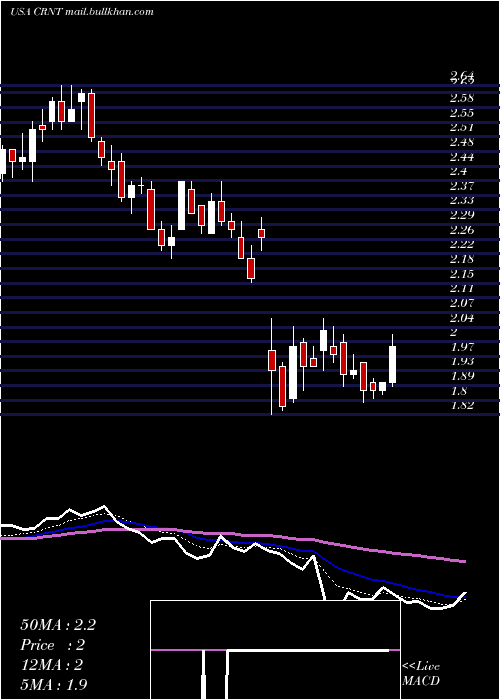Click the 2.22 price axis label
The image size is (500, 700).
(462, 244)
